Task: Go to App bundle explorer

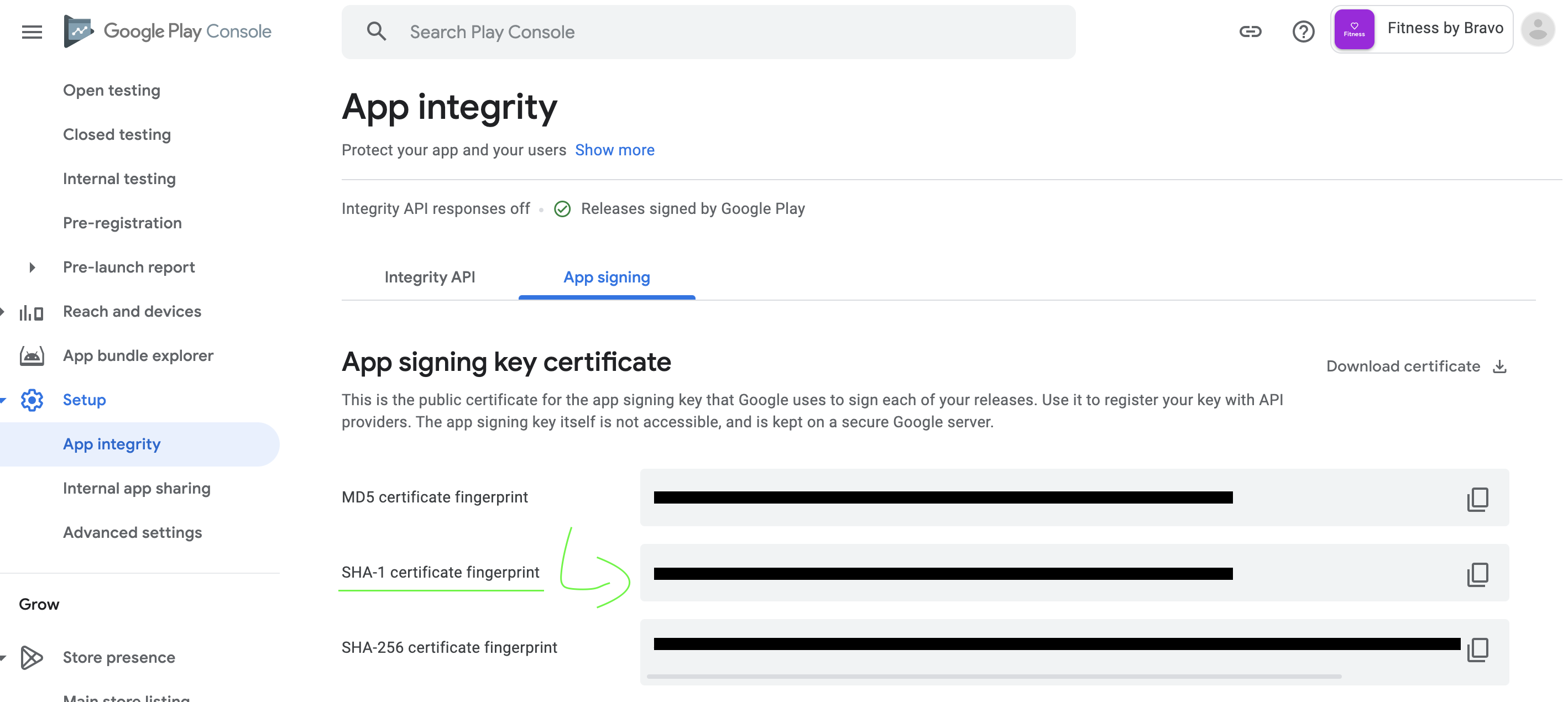Action: [x=138, y=356]
